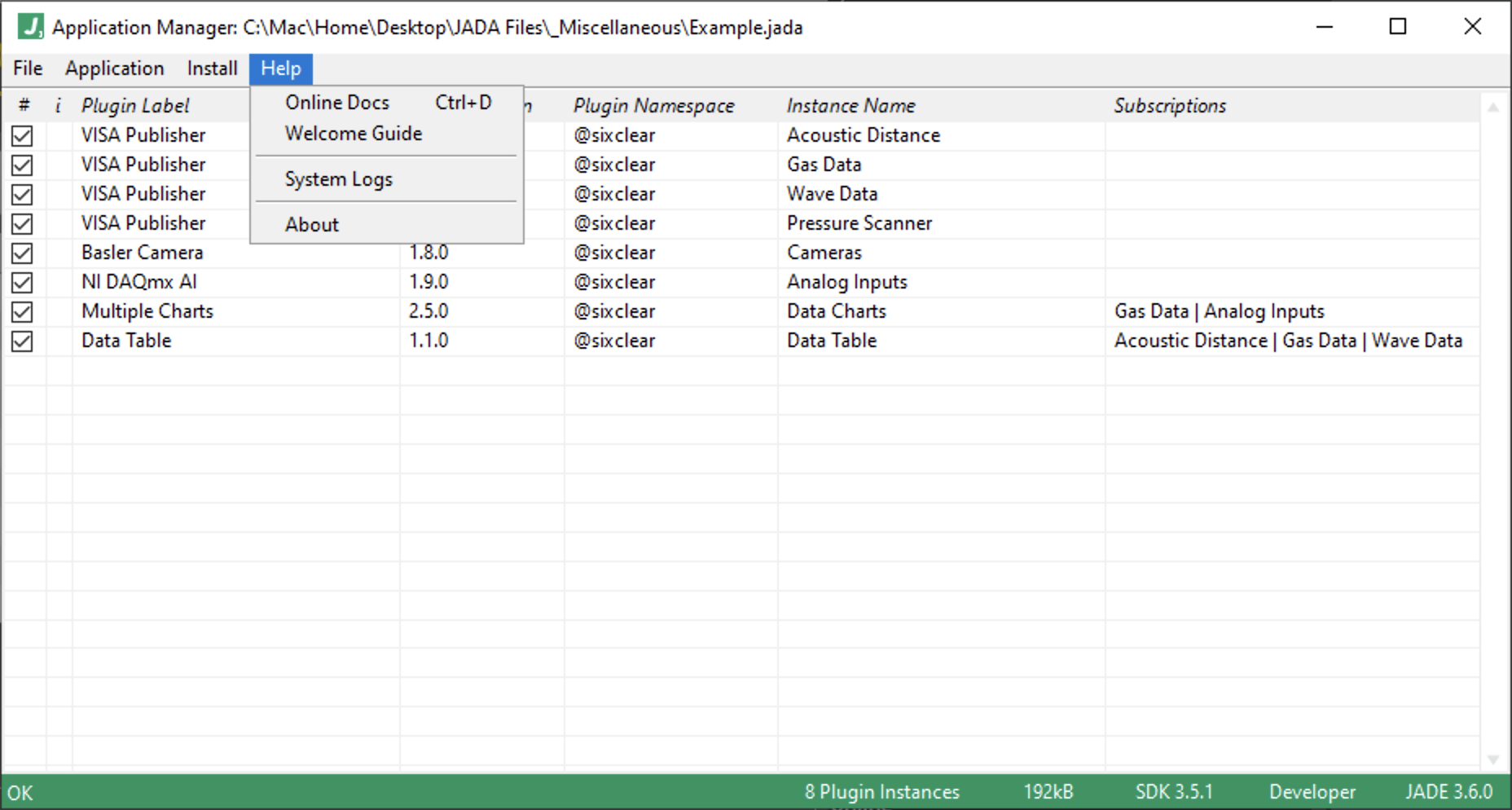Viewport: 1512px width, 810px height.
Task: Click the Subscriptions column header
Action: [x=1170, y=106]
